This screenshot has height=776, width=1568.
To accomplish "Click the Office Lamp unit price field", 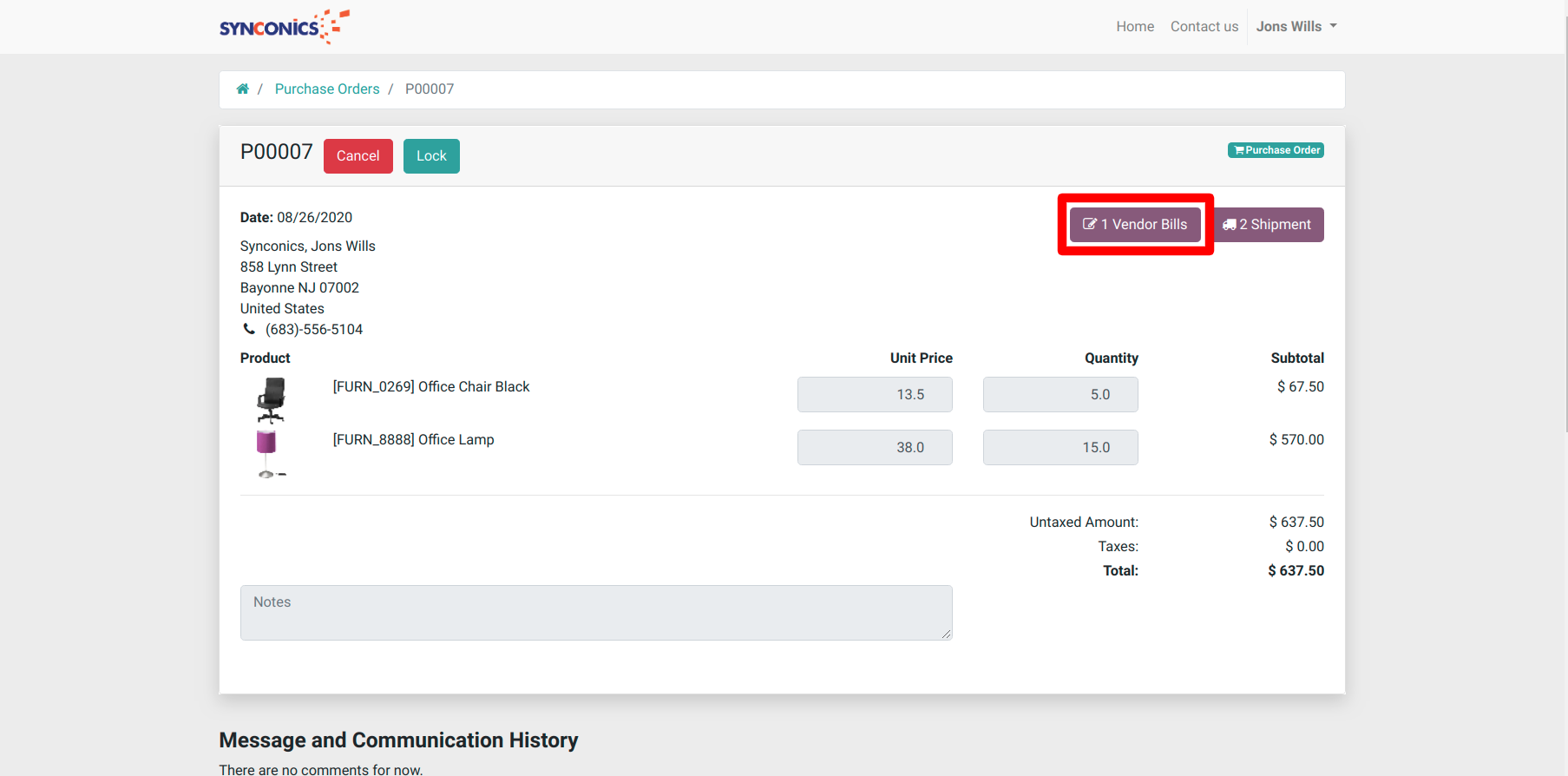I will (875, 448).
